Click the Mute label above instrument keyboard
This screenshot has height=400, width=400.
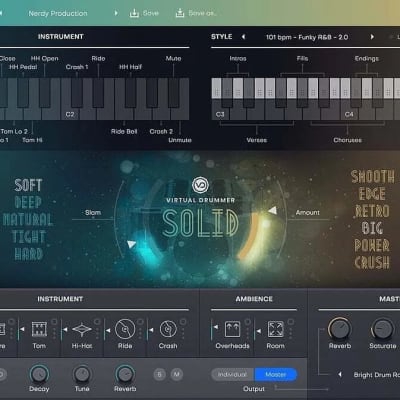[173, 58]
